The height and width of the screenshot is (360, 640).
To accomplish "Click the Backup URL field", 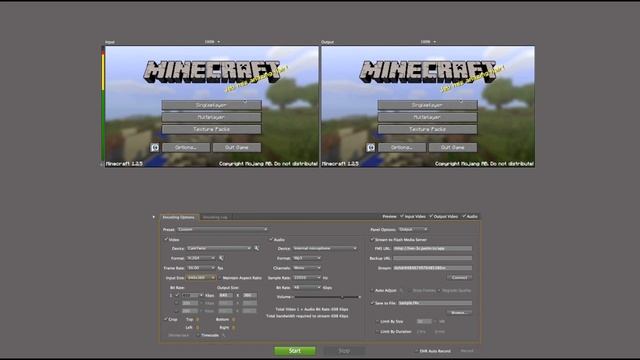I will click(x=433, y=258).
